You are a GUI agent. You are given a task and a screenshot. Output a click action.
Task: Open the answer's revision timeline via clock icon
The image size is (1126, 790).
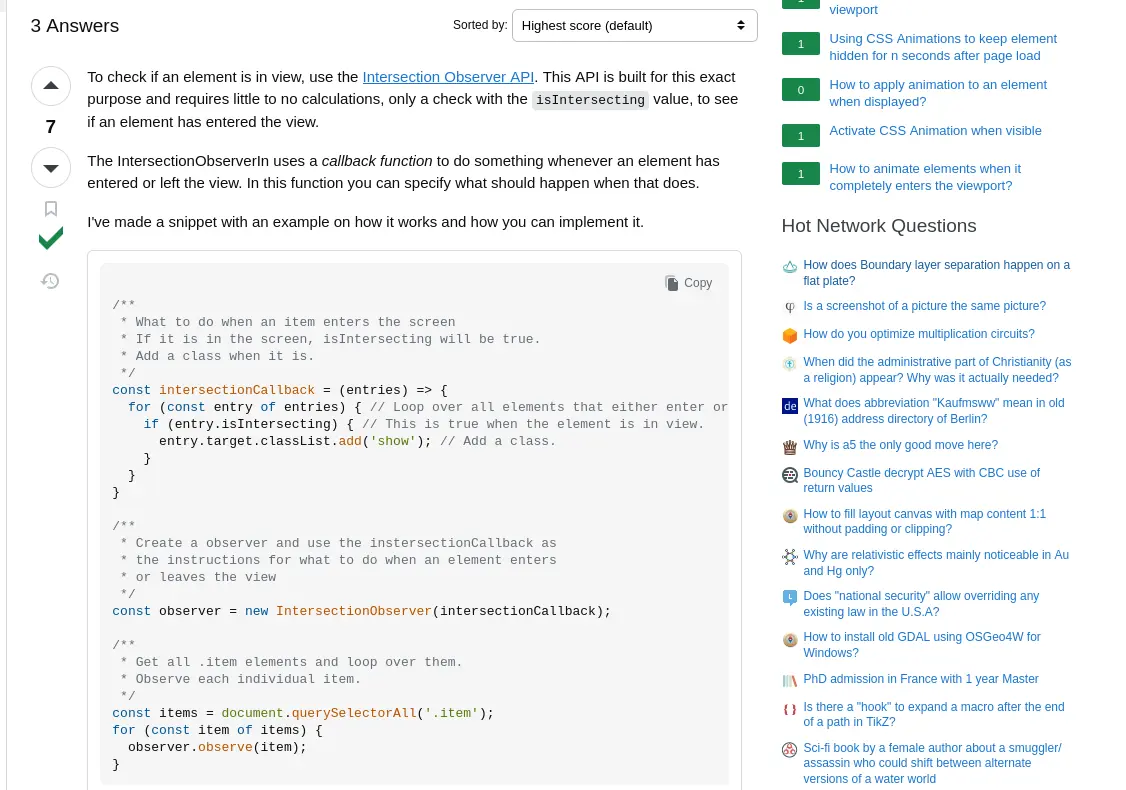click(x=50, y=281)
